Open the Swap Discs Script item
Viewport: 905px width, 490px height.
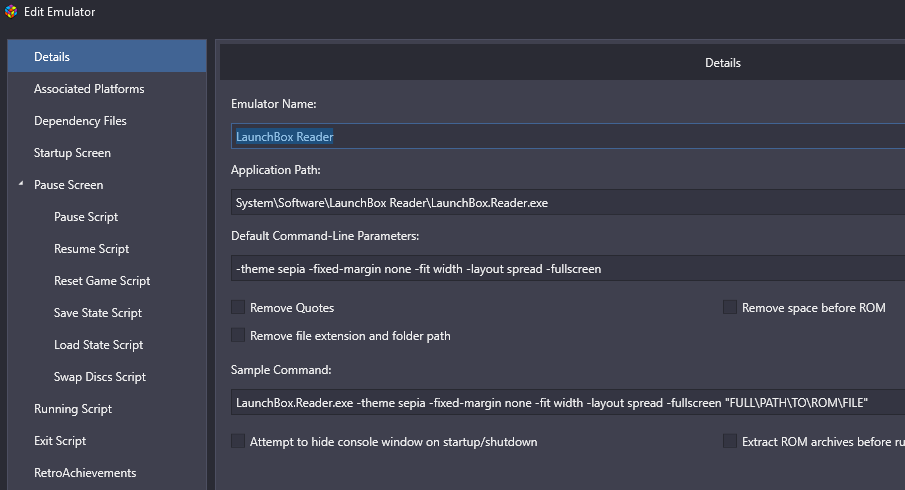click(x=100, y=377)
